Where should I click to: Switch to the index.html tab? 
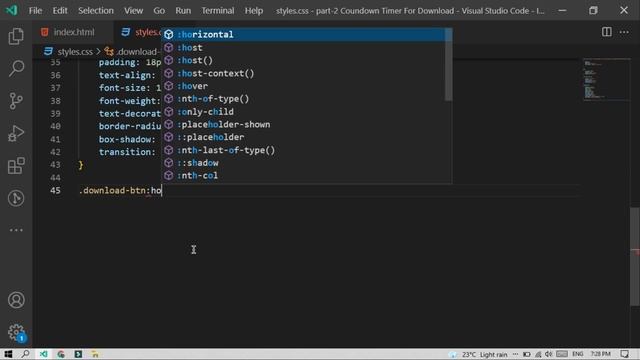click(73, 32)
